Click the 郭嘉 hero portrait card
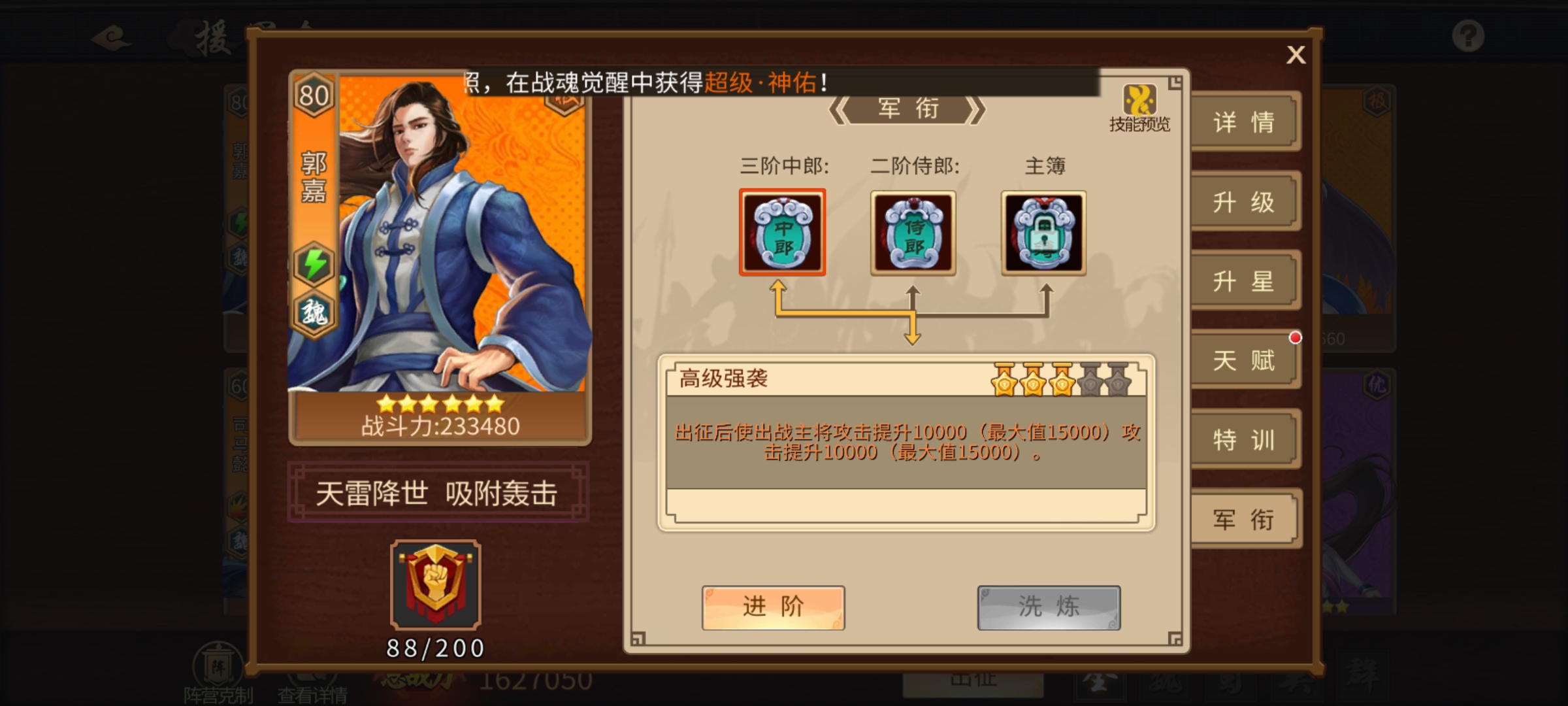This screenshot has width=1568, height=706. (440, 256)
